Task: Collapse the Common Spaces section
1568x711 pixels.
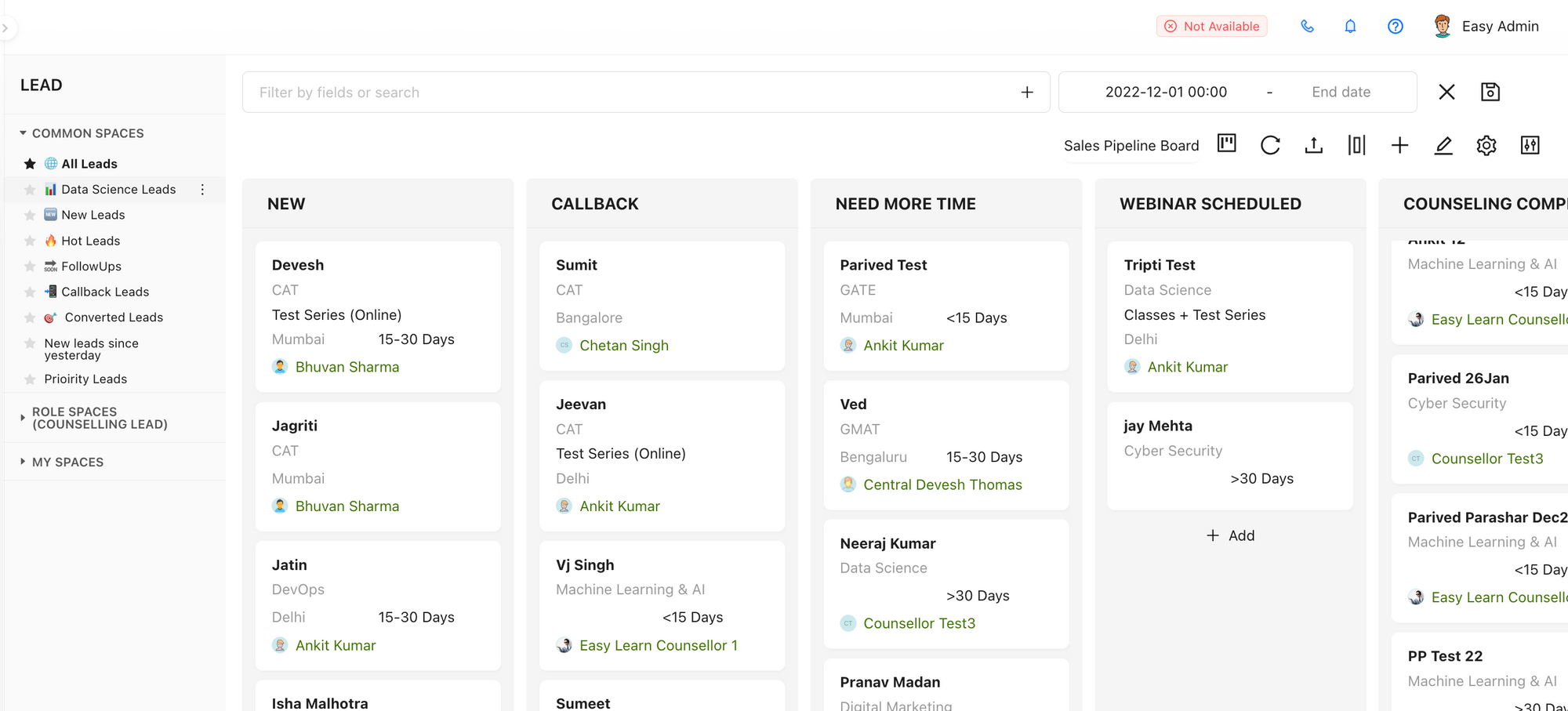Action: click(x=24, y=133)
